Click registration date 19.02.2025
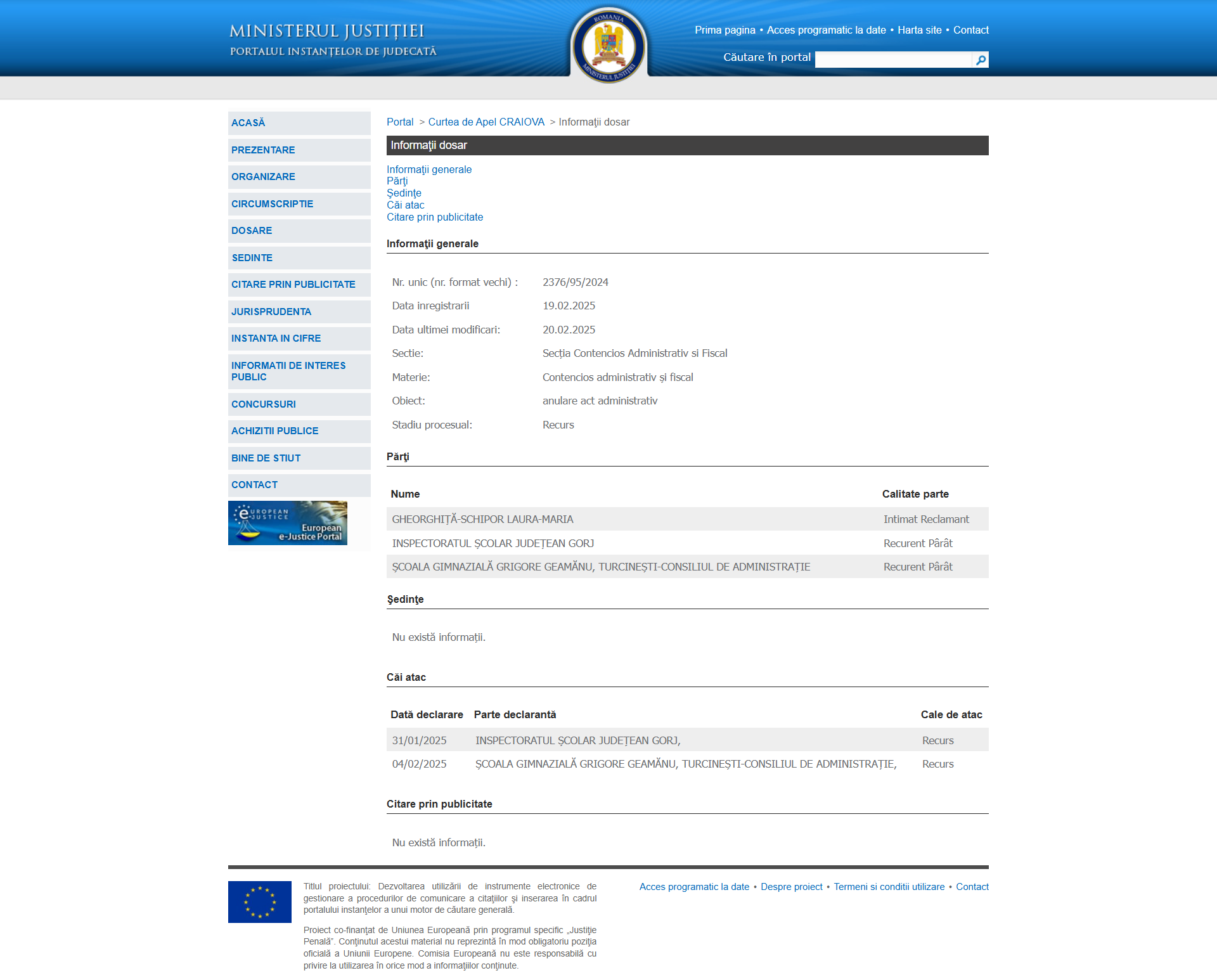Screen dimensions: 1217x980 [569, 306]
